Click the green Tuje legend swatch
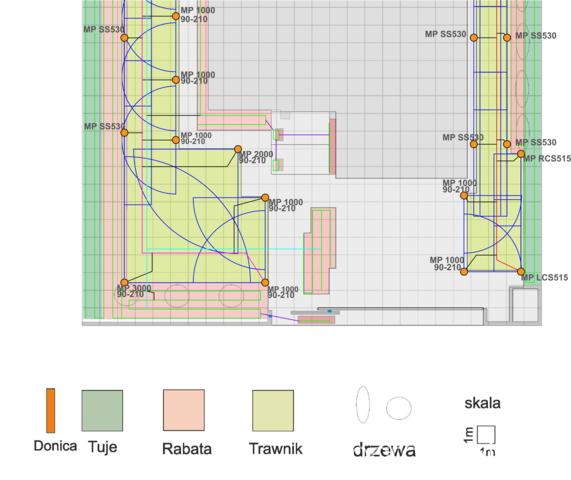571x480 pixels. (102, 410)
